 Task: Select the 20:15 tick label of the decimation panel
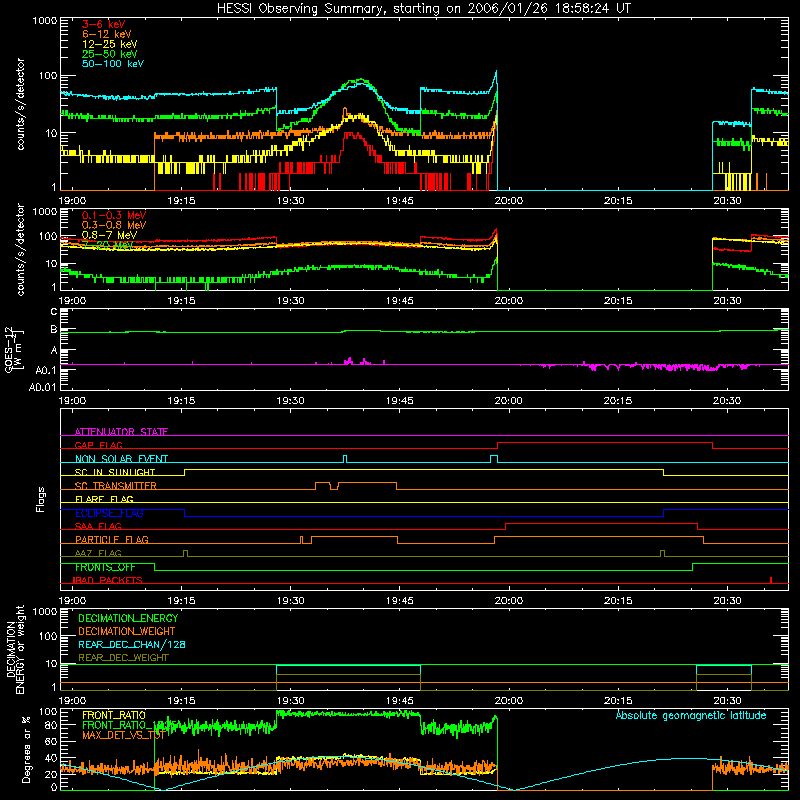618,701
